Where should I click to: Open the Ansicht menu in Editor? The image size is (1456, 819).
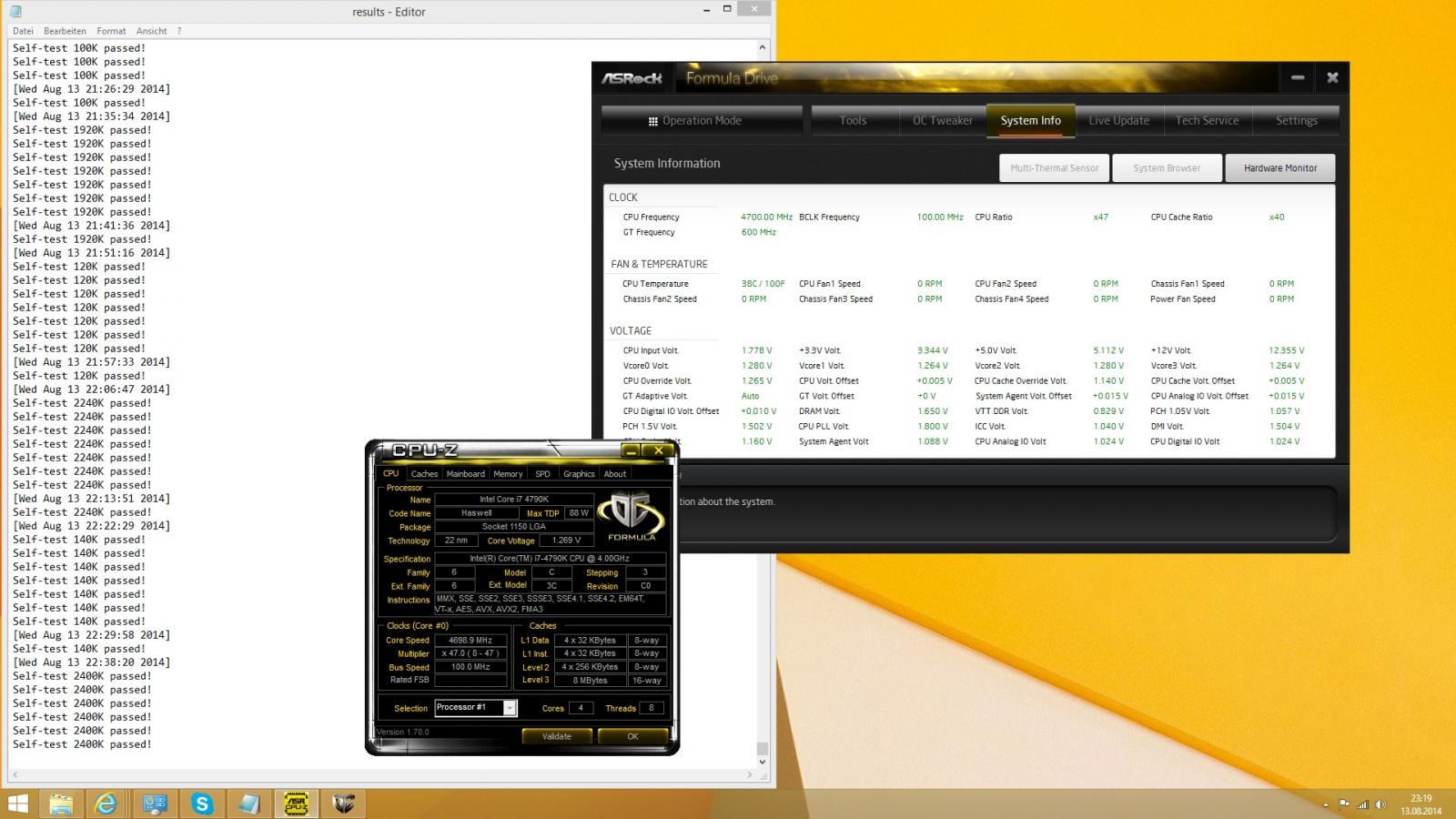152,31
